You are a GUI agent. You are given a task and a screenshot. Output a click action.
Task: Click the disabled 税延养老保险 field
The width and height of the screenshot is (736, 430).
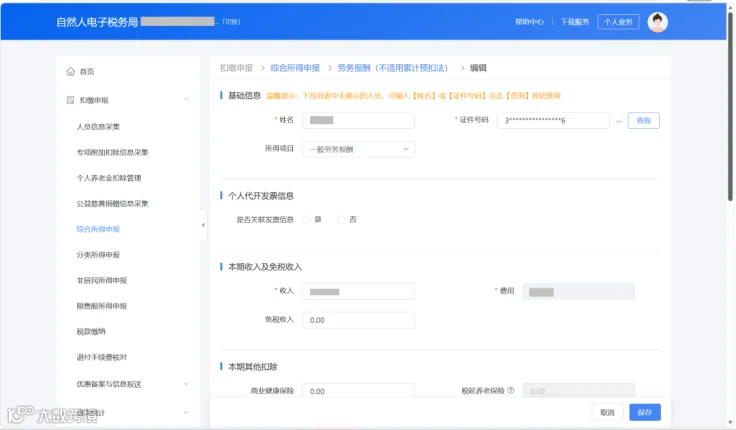tap(579, 391)
